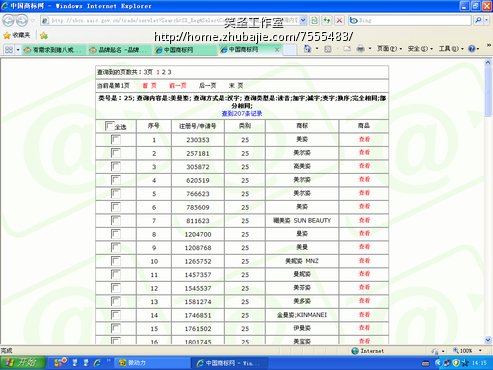Image resolution: width=493 pixels, height=370 pixels.
Task: Click the keyboard language bar icon in taskbar
Action: pyautogui.click(x=425, y=363)
